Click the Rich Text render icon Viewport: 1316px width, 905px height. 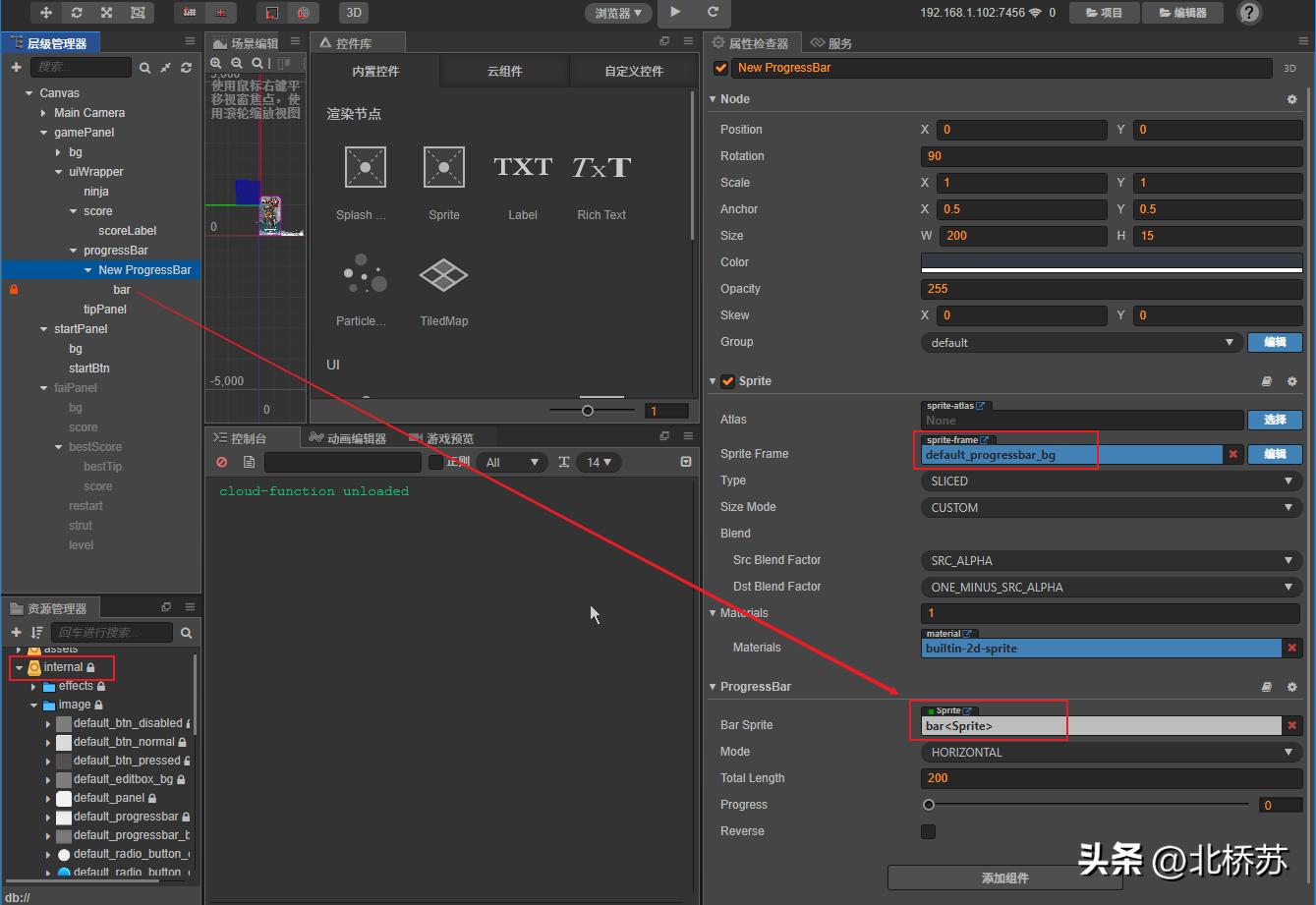tap(601, 167)
